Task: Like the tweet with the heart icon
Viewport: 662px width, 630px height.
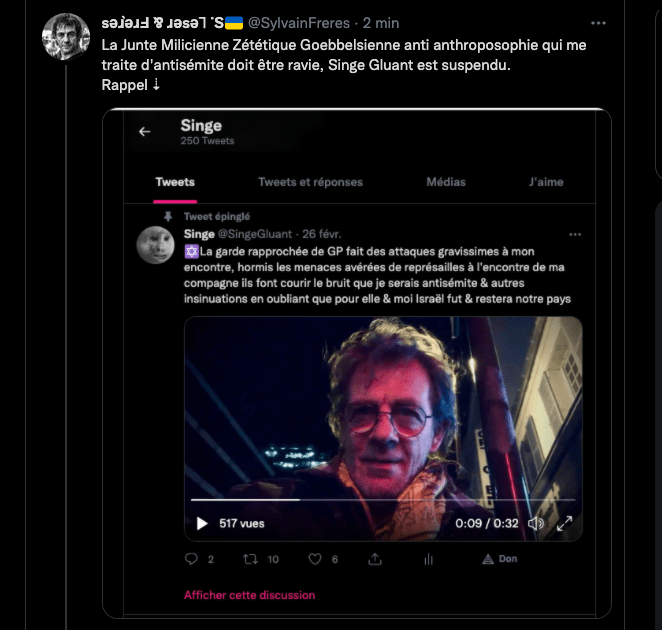Action: pos(314,559)
